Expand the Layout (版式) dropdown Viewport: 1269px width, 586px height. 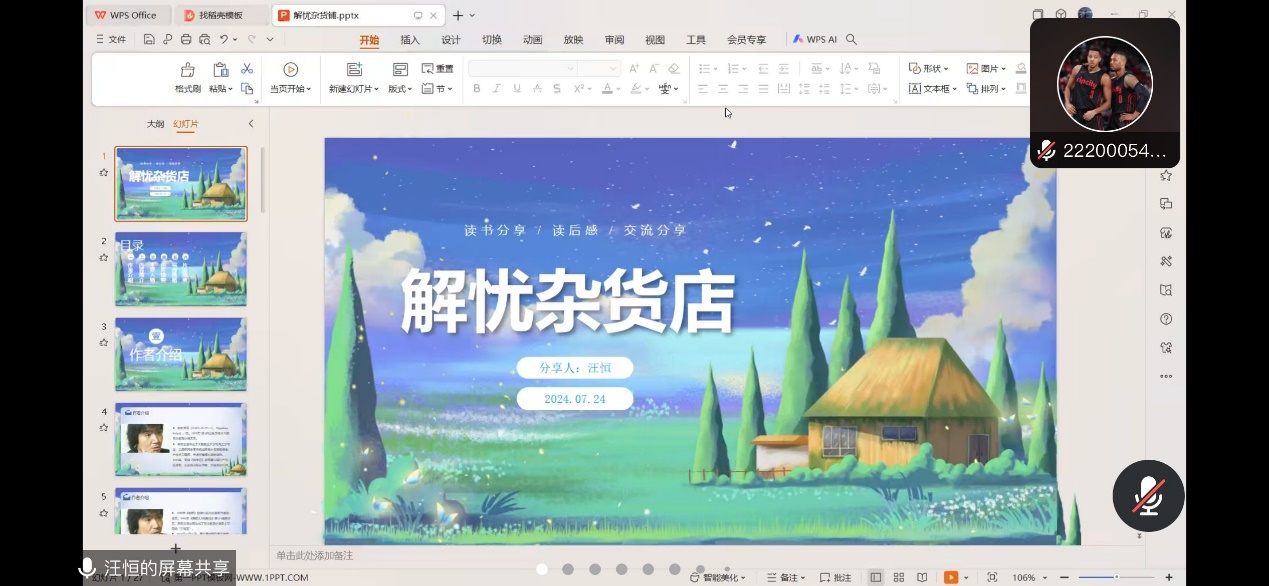point(400,89)
